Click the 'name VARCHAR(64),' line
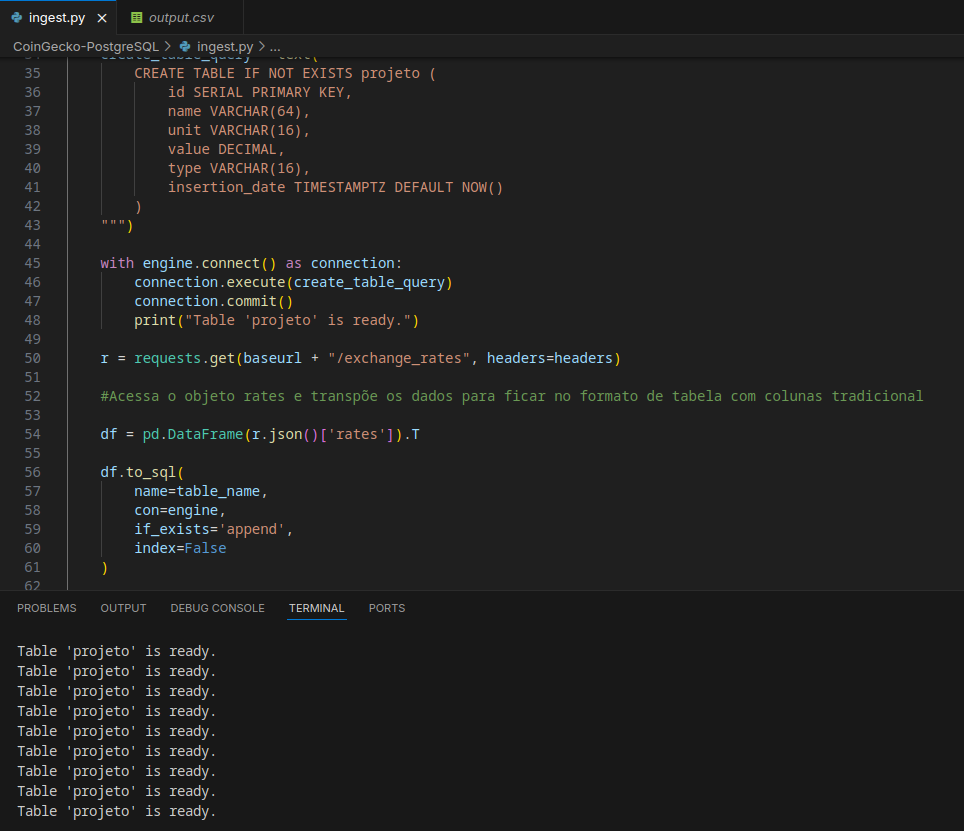Image resolution: width=964 pixels, height=831 pixels. point(239,111)
